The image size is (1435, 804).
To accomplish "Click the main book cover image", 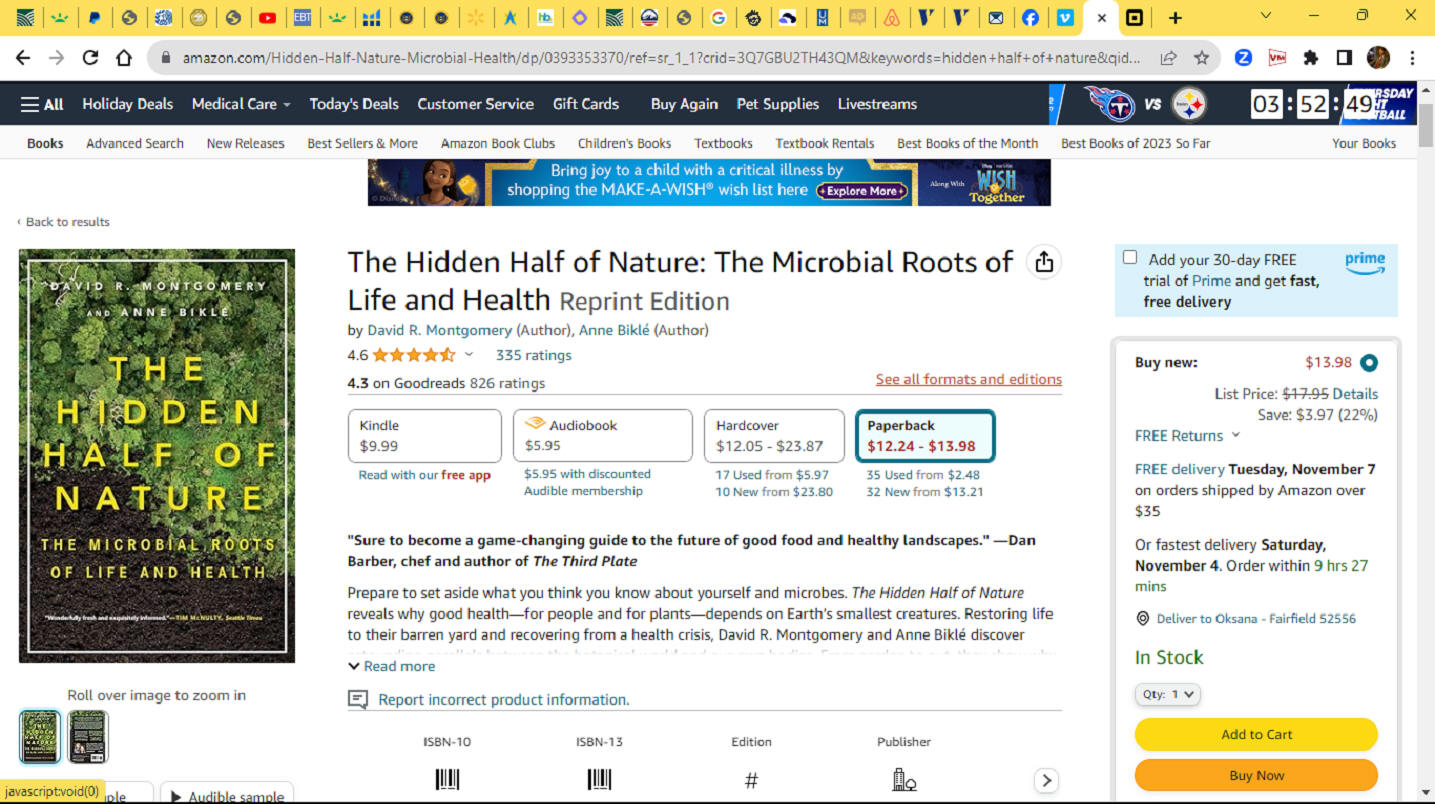I will pos(157,456).
